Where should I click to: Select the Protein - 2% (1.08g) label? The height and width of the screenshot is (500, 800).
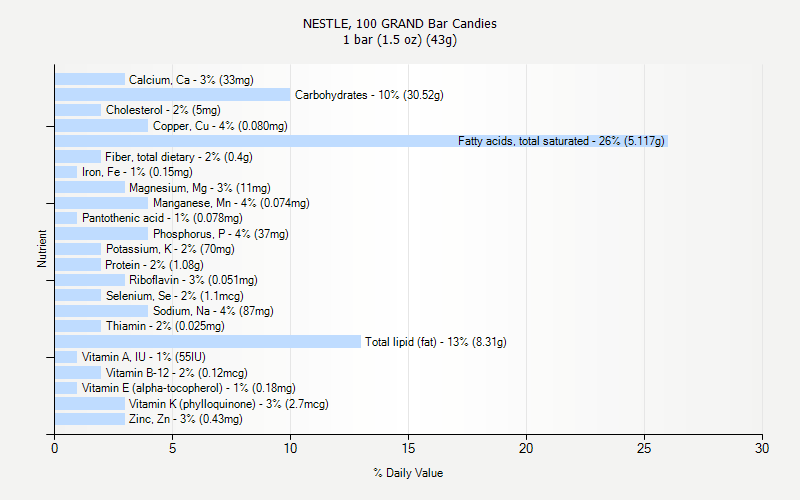click(155, 265)
